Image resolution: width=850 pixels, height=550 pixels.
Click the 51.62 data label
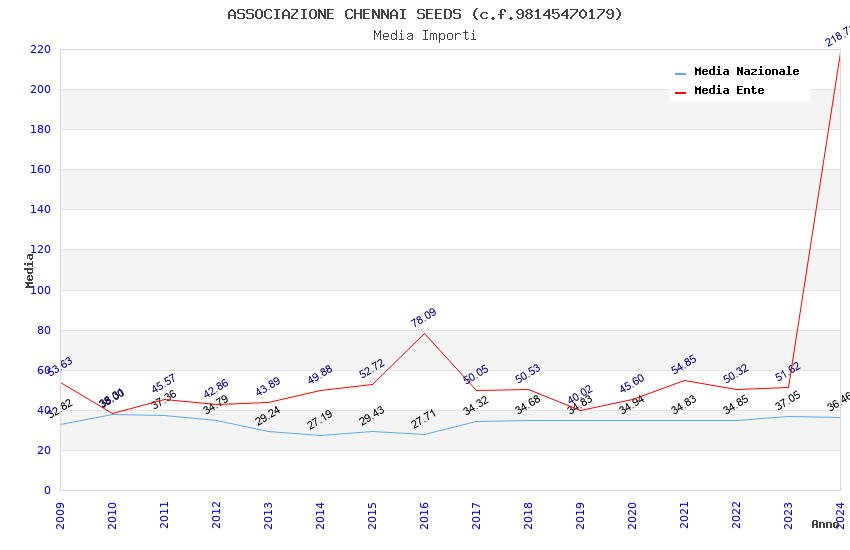(x=788, y=371)
